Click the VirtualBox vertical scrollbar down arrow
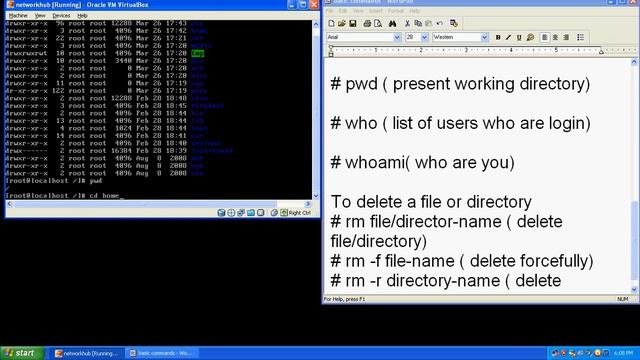Viewport: 640px width, 360px height. click(x=316, y=196)
